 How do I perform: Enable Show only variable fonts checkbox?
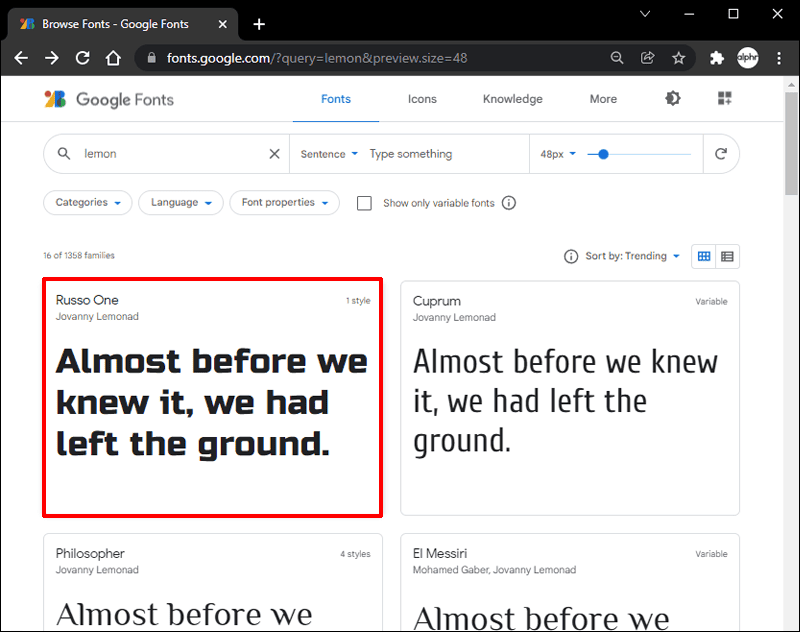click(x=365, y=203)
